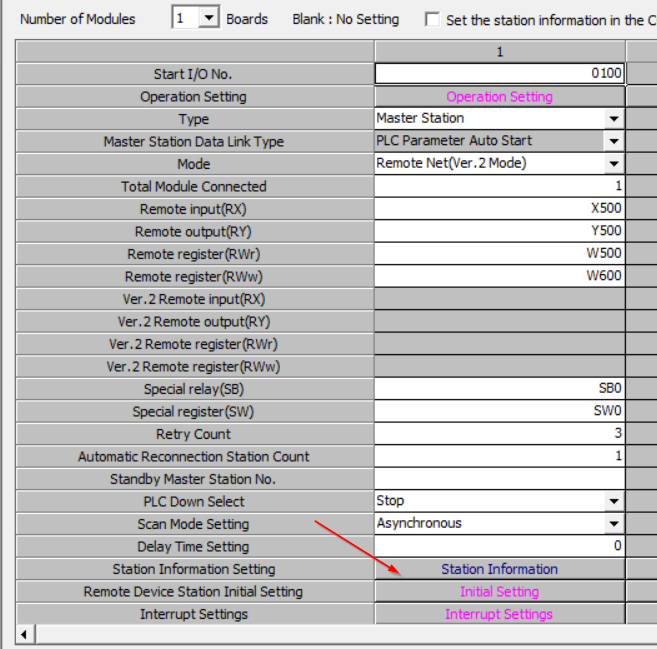Open the magenta Operation Setting button

click(x=499, y=97)
